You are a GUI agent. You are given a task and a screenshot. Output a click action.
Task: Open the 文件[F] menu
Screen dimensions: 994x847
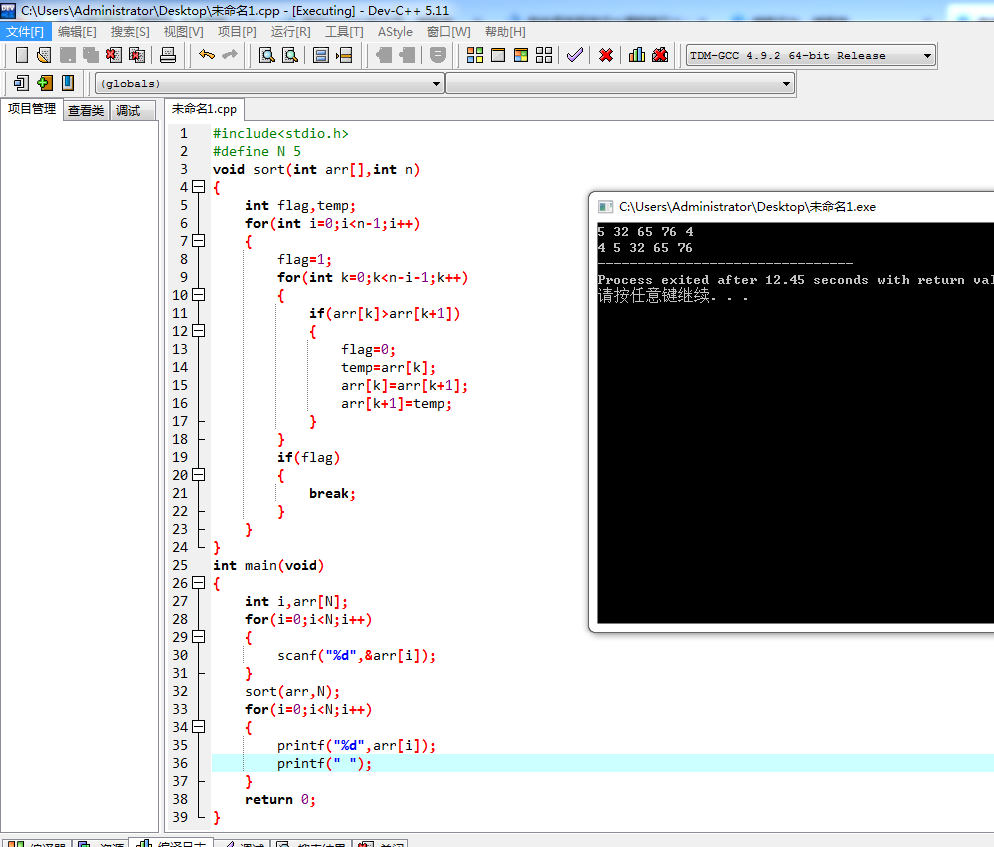point(25,32)
